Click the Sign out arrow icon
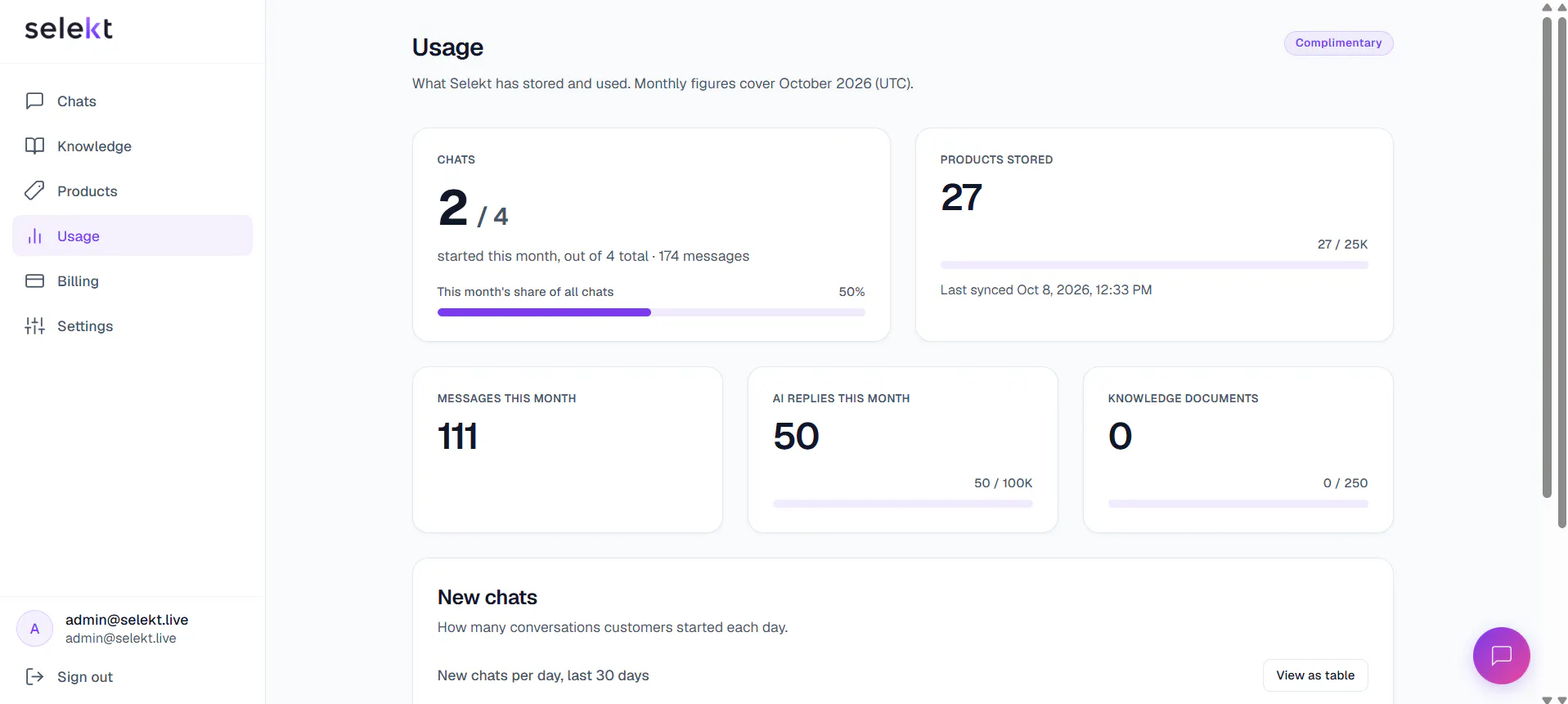 pyautogui.click(x=34, y=676)
